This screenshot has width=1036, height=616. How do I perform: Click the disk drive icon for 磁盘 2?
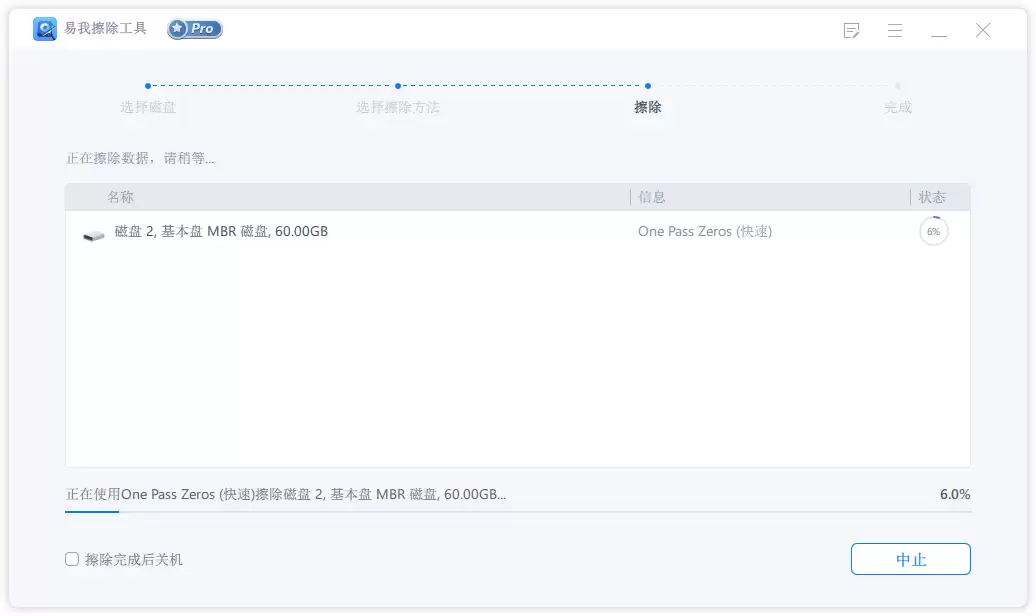point(94,235)
